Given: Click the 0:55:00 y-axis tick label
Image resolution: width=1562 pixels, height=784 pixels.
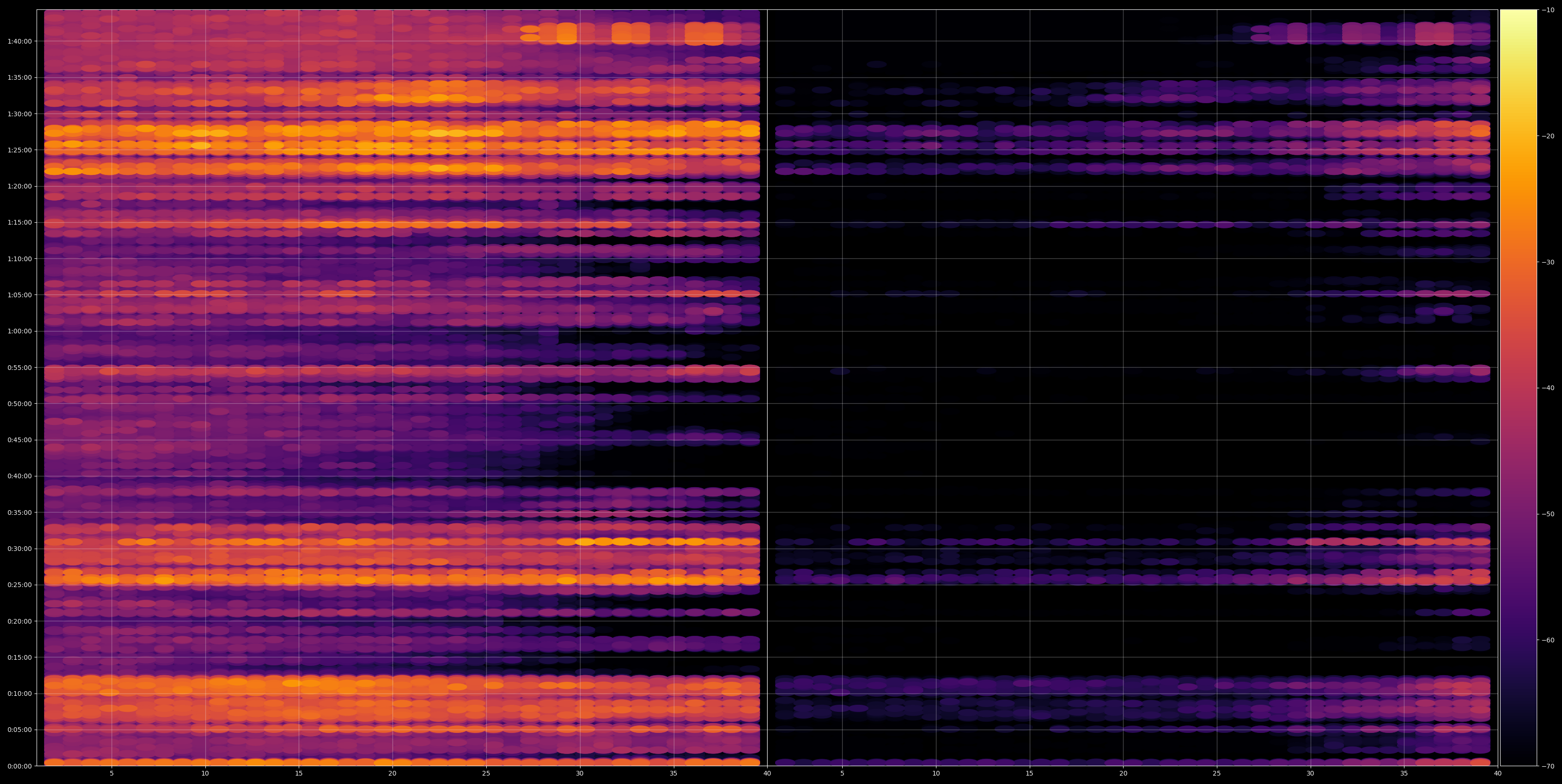Looking at the screenshot, I should [19, 368].
